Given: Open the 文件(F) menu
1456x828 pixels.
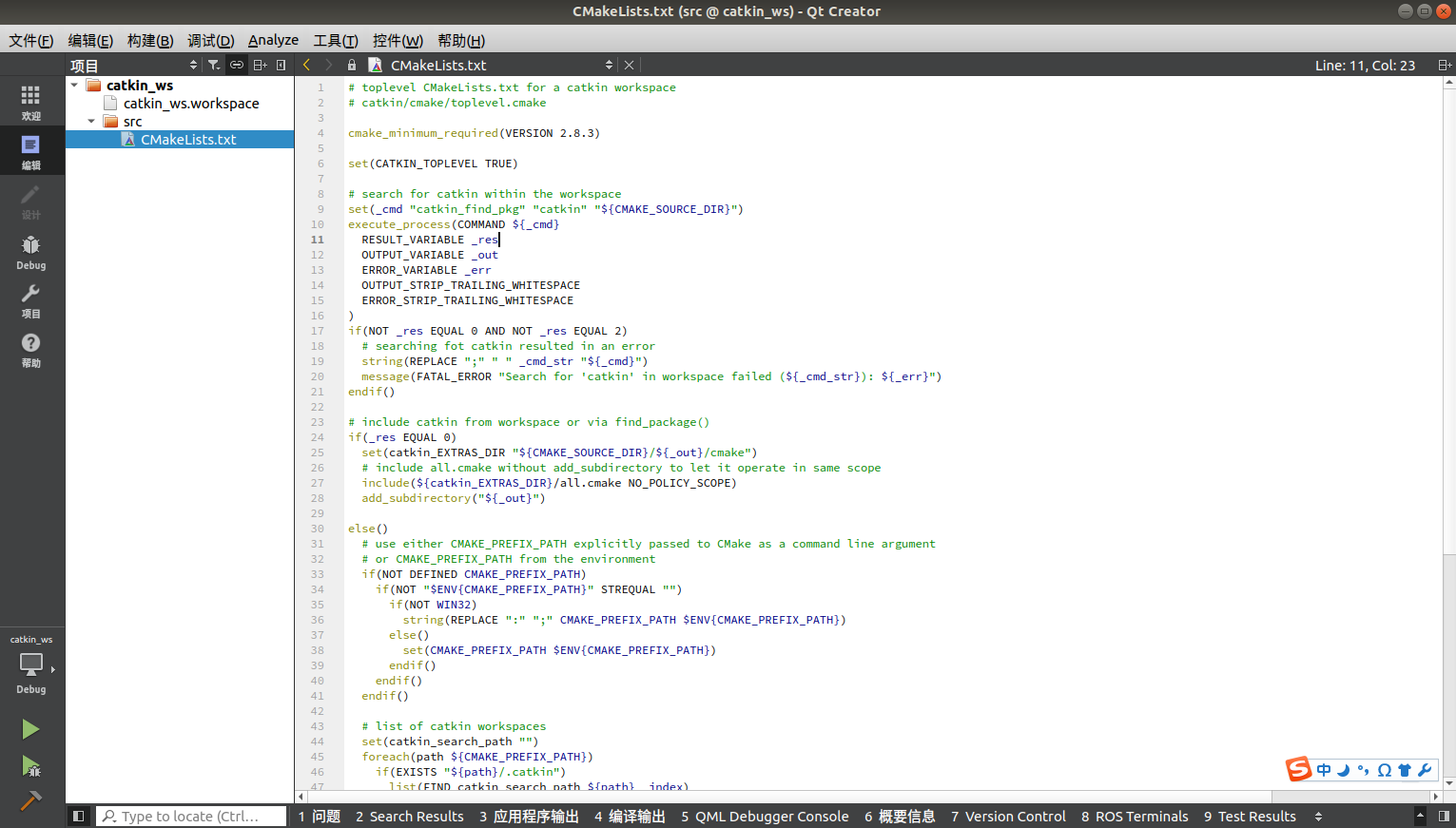Looking at the screenshot, I should pos(31,40).
